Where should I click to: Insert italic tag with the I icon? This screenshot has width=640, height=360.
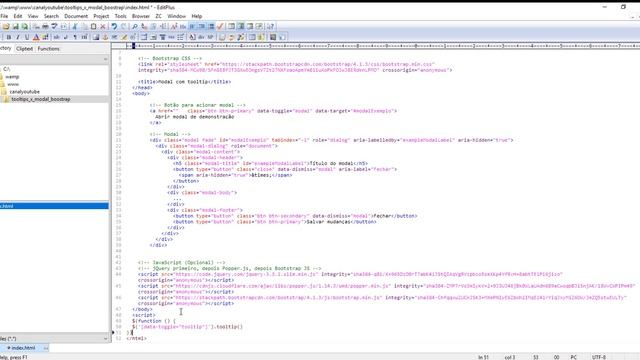click(x=18, y=37)
